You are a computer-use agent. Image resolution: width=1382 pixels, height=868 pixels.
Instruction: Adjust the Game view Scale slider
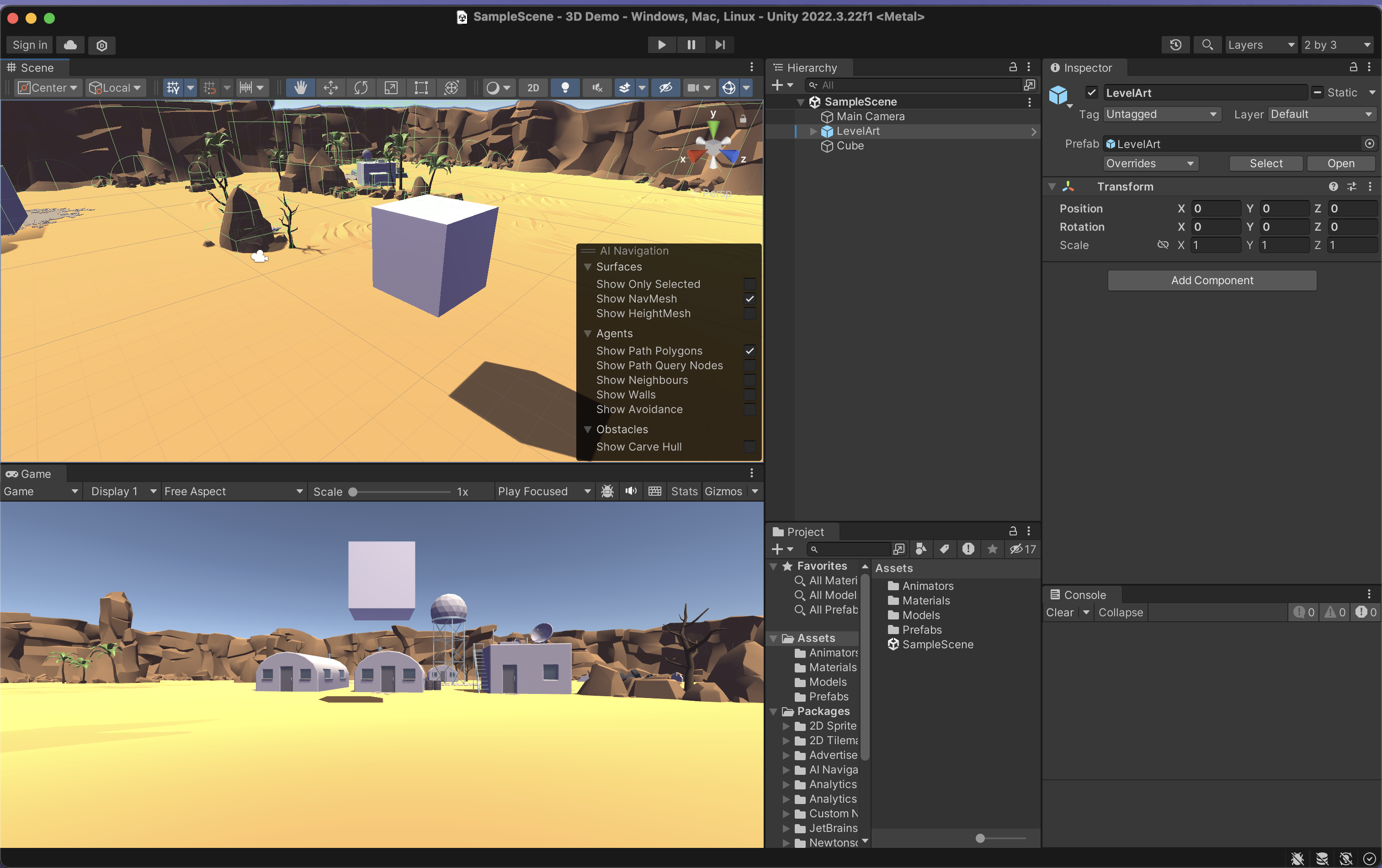pyautogui.click(x=353, y=492)
